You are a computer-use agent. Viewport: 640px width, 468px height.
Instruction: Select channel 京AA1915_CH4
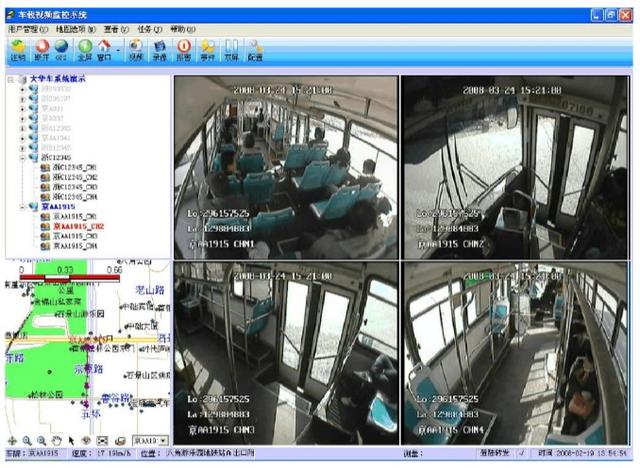[75, 246]
